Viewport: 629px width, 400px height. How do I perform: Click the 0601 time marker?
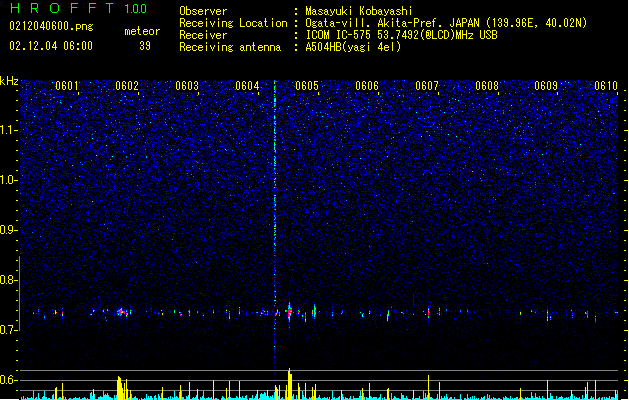[x=67, y=86]
